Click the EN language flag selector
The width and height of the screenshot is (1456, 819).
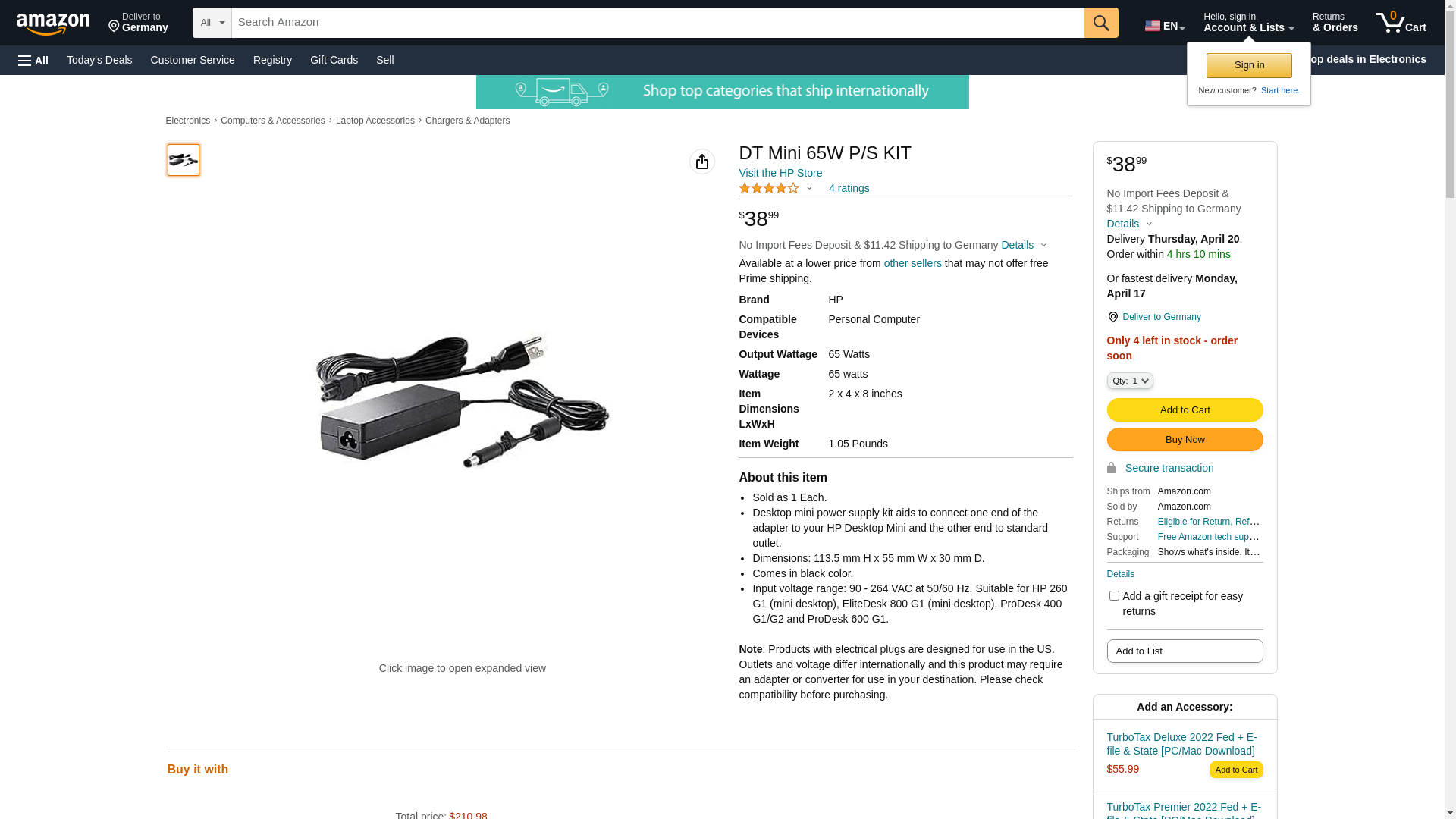(x=1165, y=26)
